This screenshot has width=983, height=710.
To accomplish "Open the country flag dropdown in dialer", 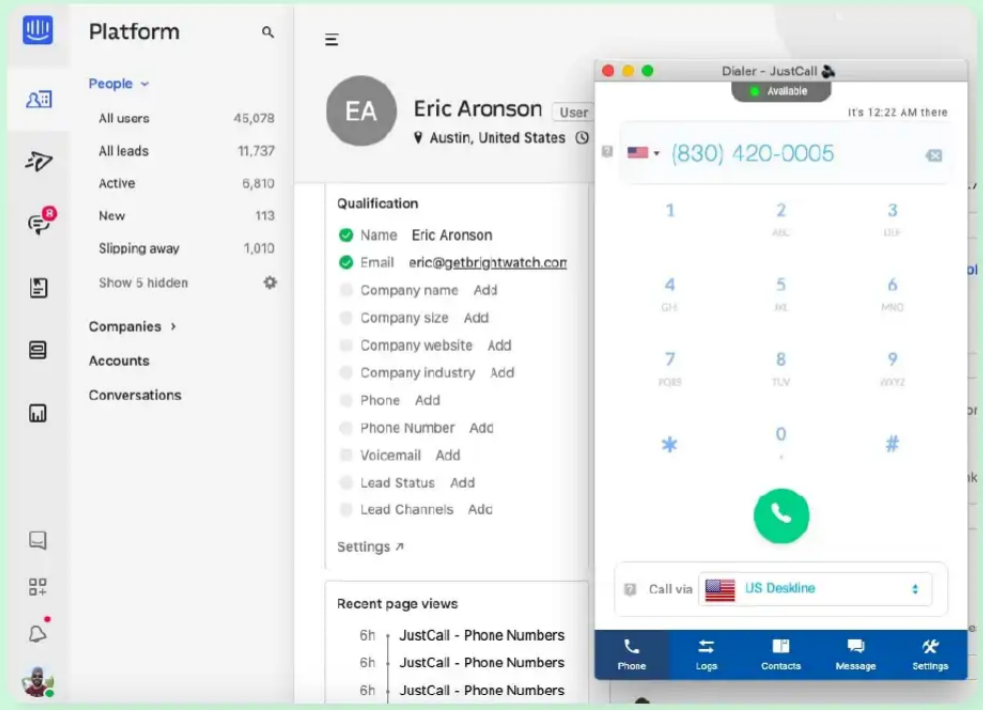I will [x=643, y=152].
